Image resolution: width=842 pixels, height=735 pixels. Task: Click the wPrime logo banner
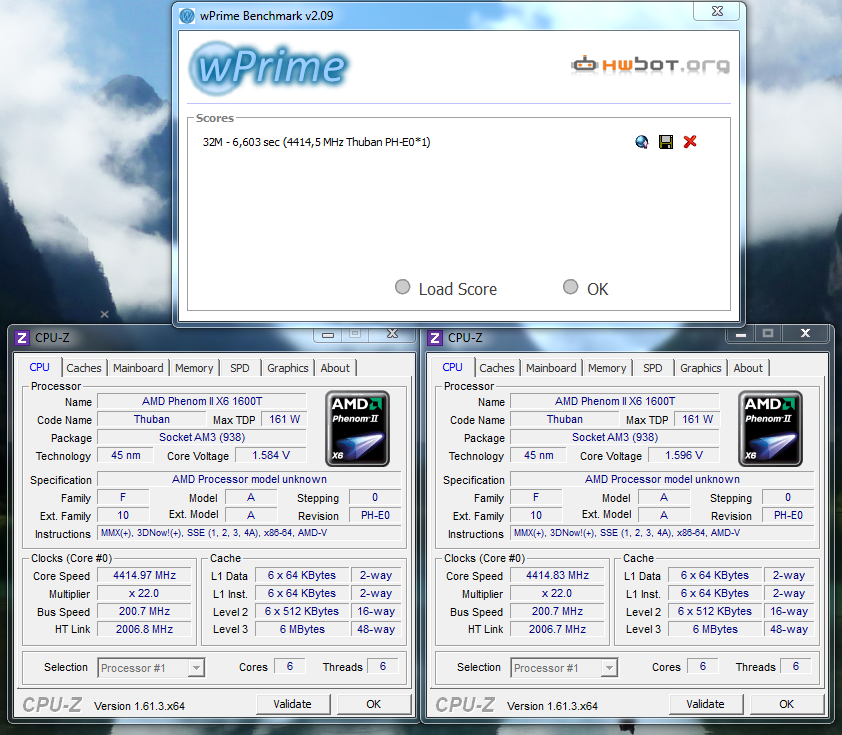tap(268, 68)
